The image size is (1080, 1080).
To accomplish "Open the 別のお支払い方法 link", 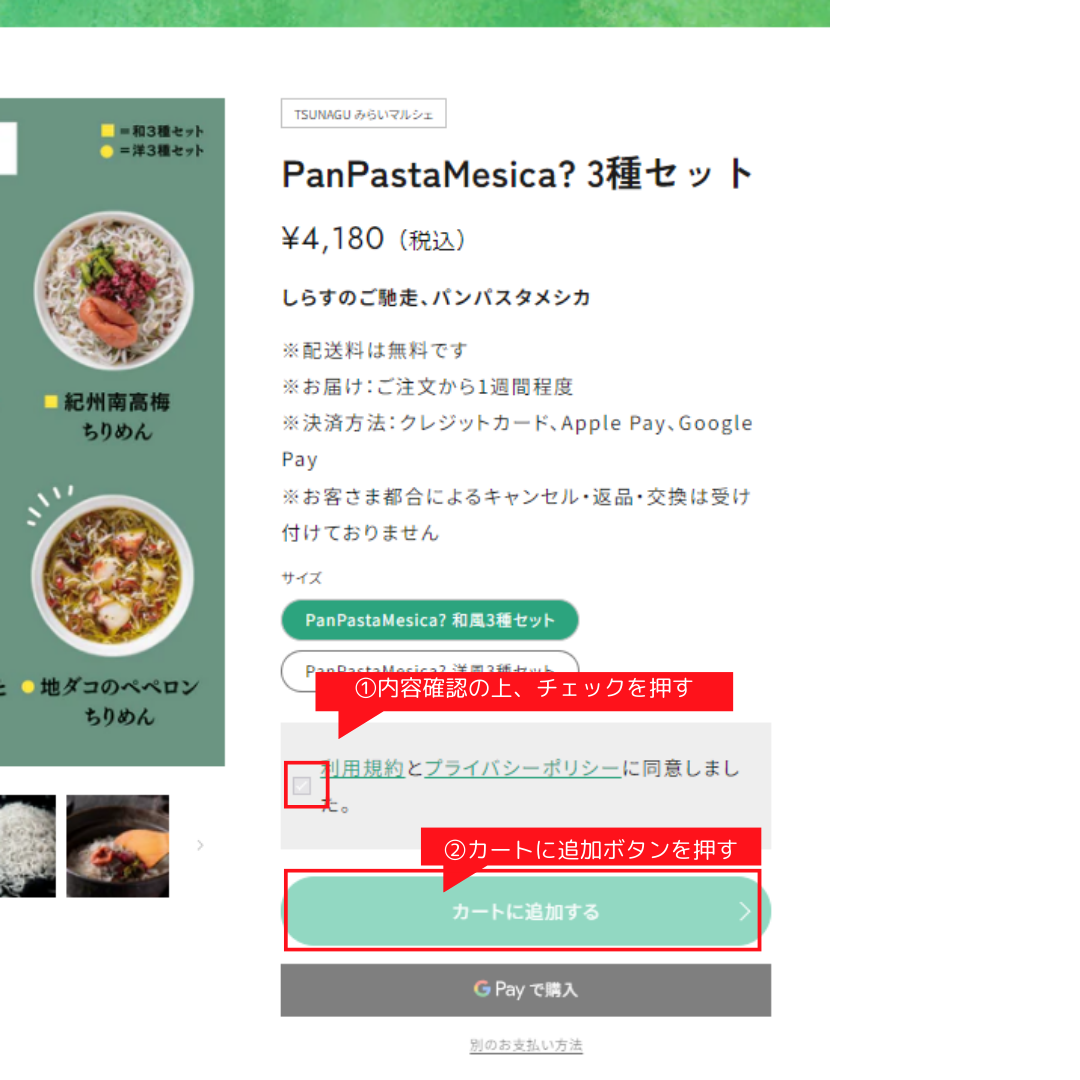I will (526, 1045).
